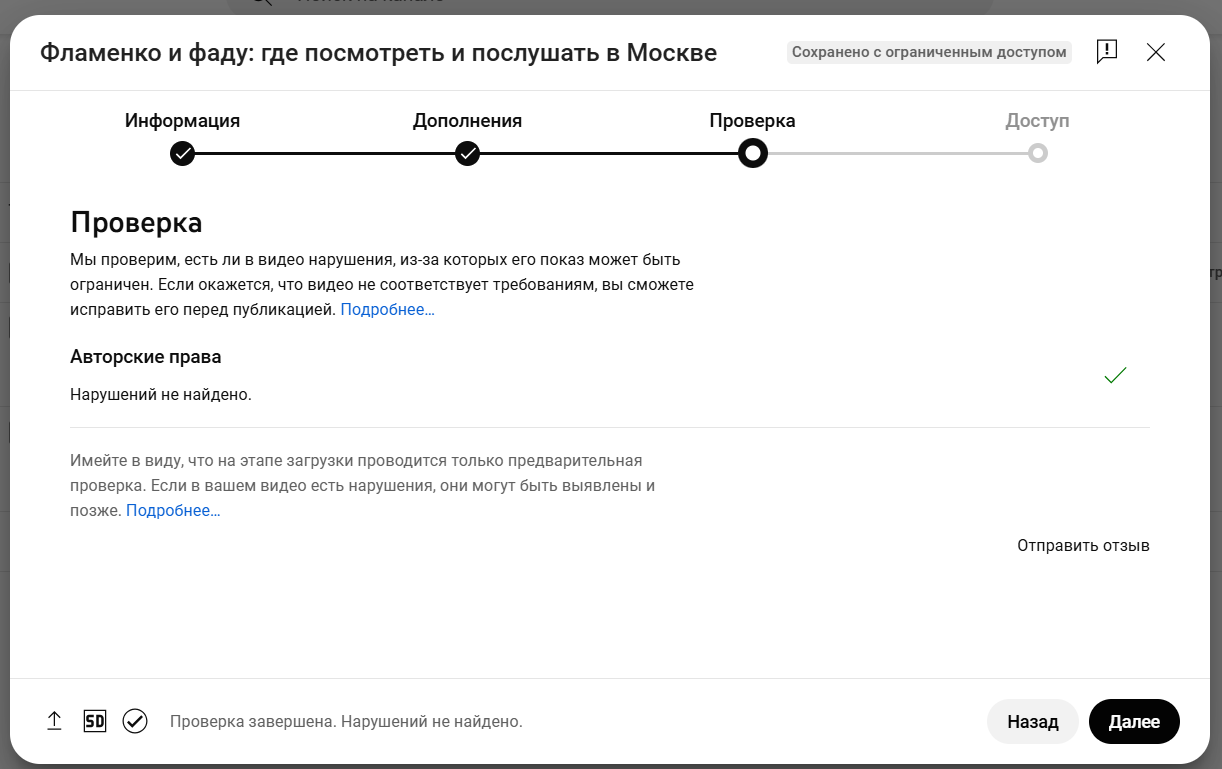Open the first Подробнее link under Проверка

point(387,310)
